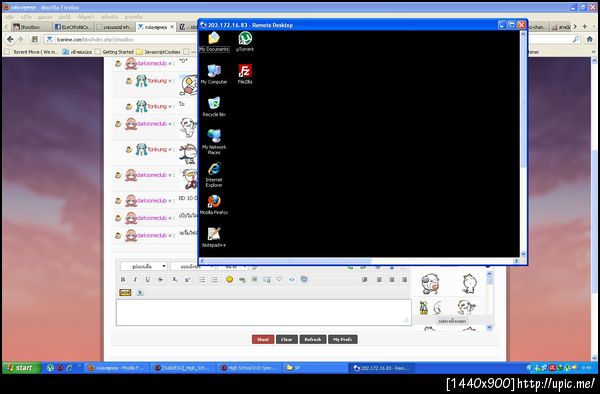600x394 pixels.
Task: Switch to SP folder taskbar button
Action: coord(315,368)
